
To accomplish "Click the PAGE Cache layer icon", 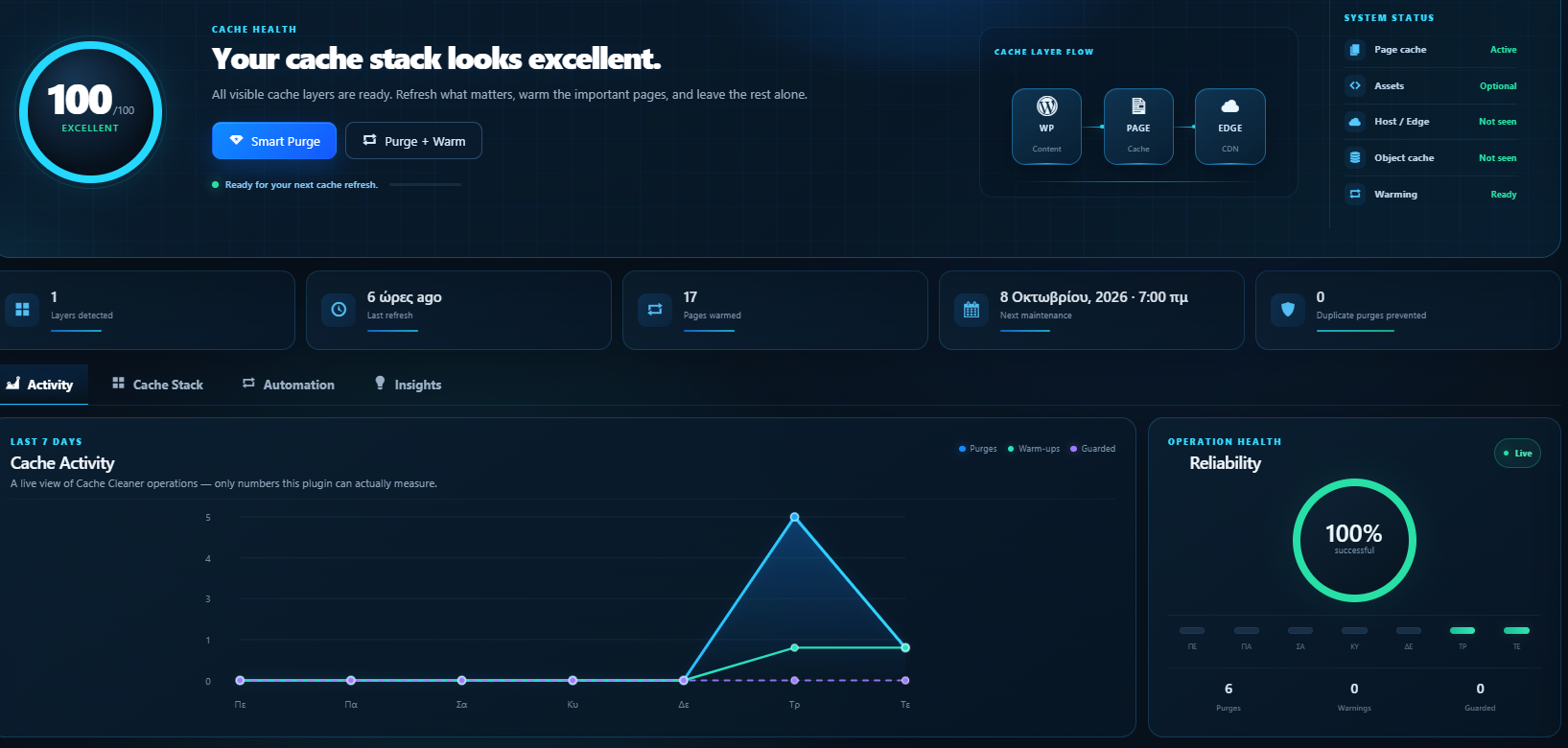I will (1138, 105).
